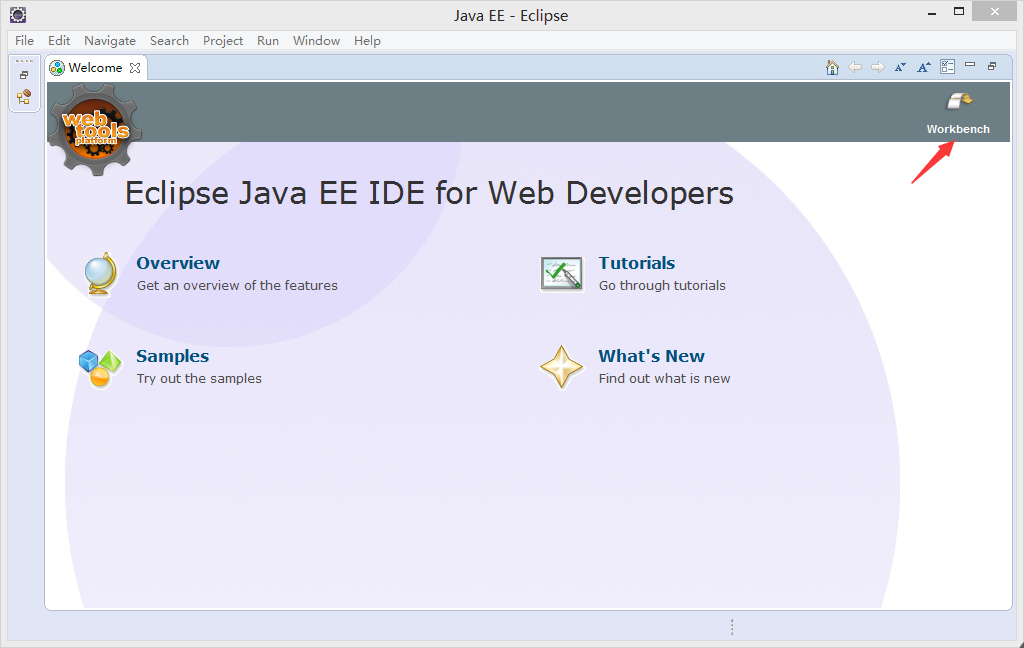
Task: Click the Navigate forward arrow
Action: 877,67
